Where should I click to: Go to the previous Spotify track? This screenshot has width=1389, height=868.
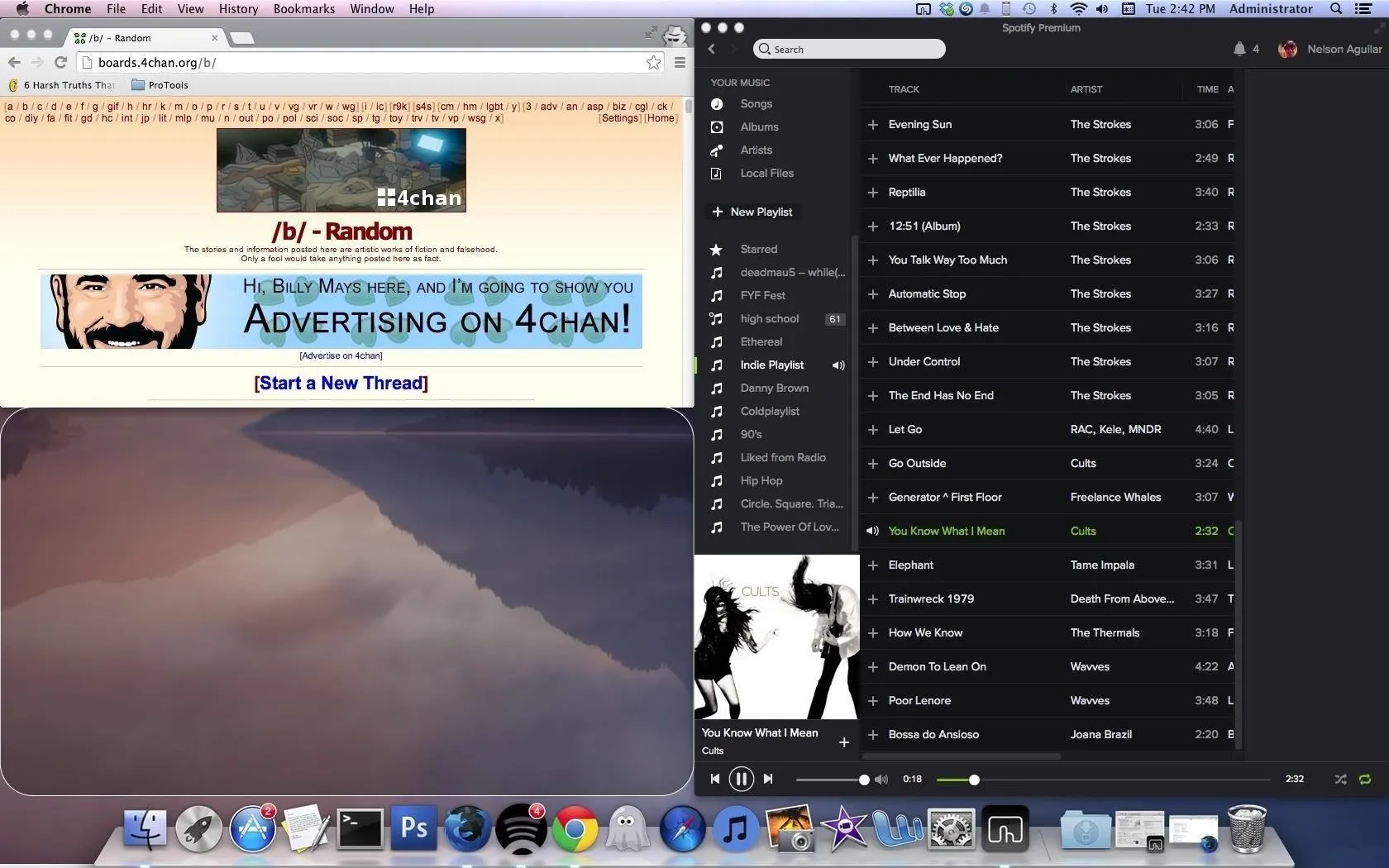[715, 779]
